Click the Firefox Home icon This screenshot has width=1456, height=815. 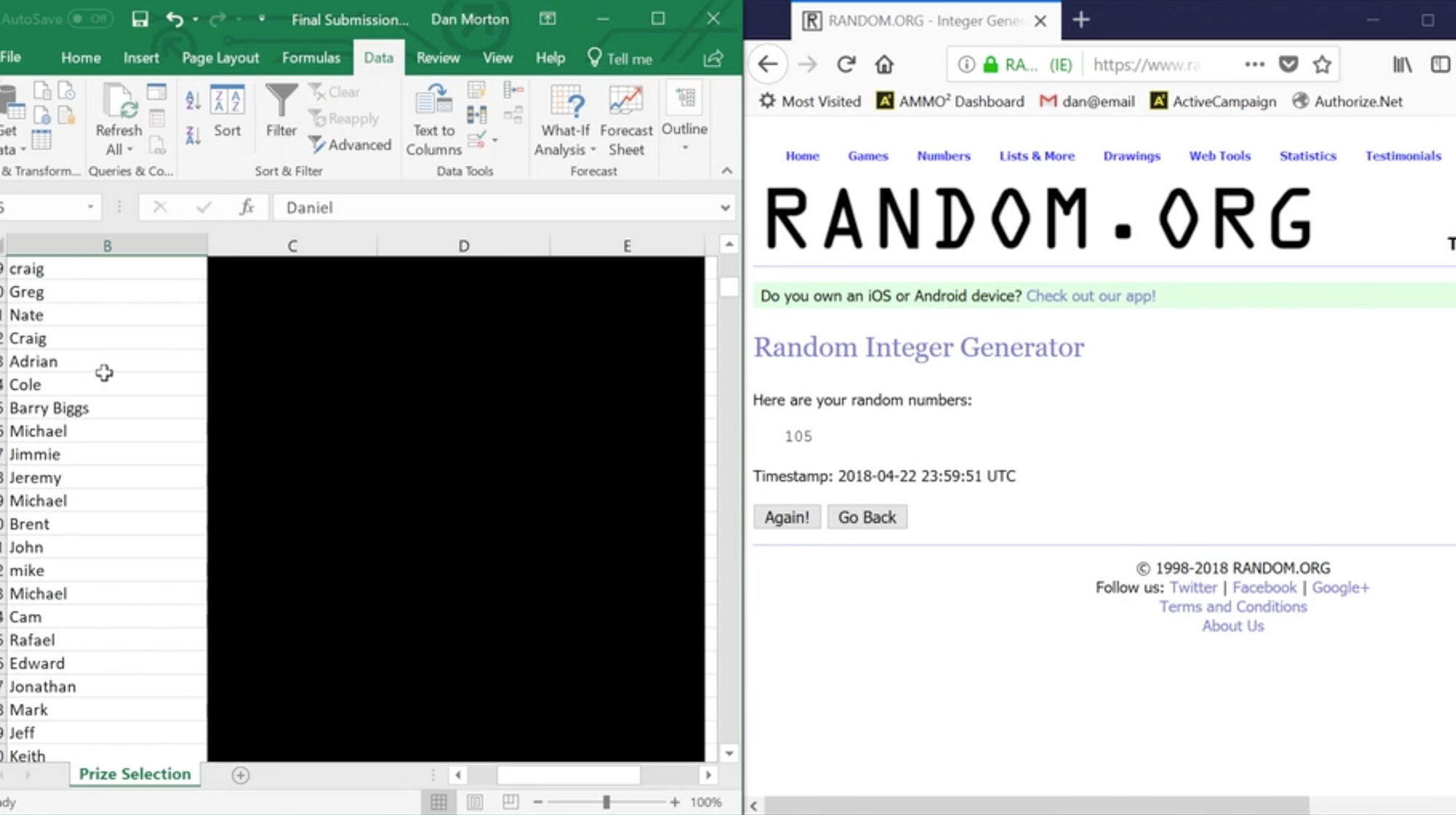point(884,65)
